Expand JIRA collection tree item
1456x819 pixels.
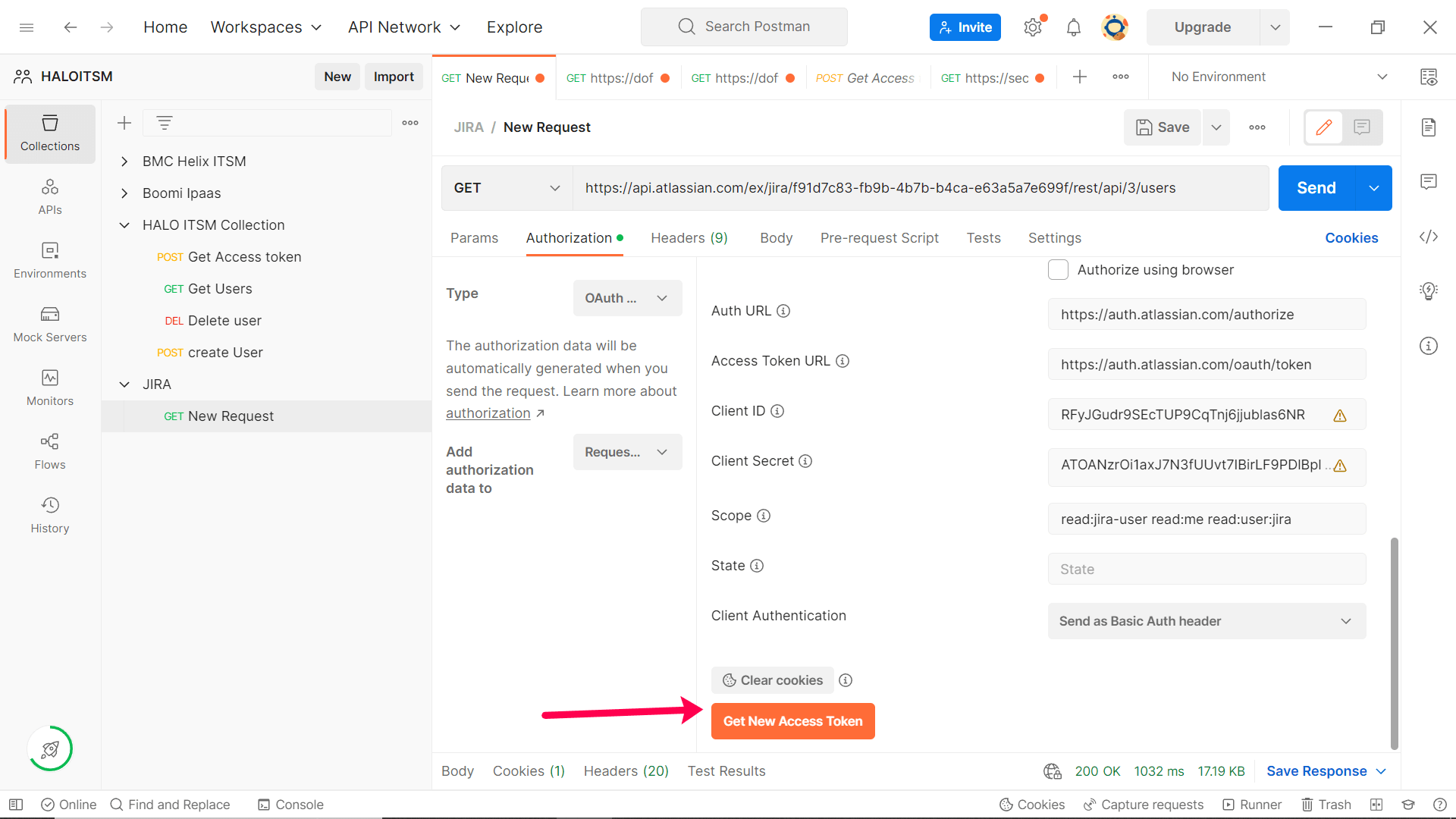point(124,384)
